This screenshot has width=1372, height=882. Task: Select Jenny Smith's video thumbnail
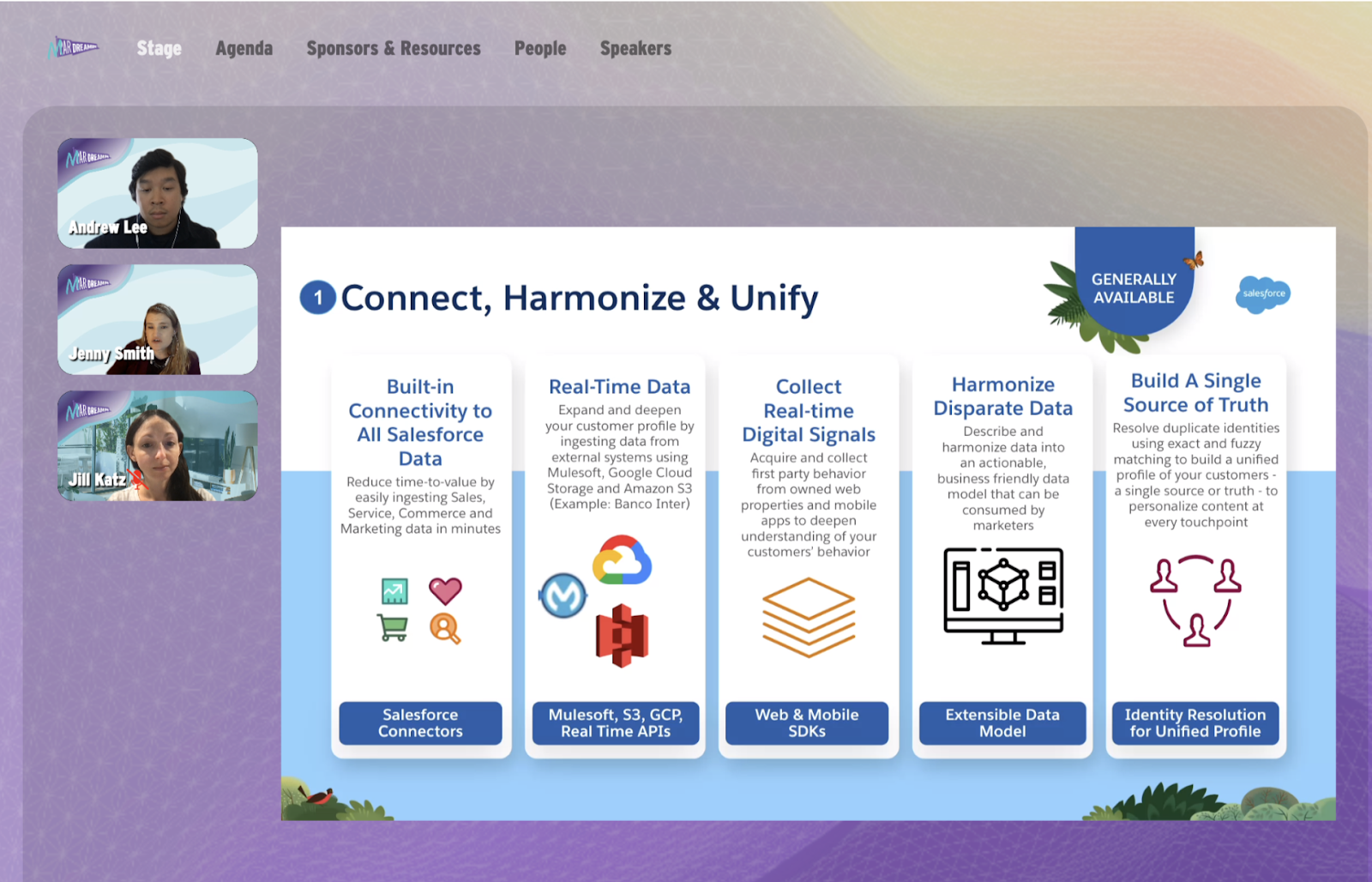pos(158,319)
